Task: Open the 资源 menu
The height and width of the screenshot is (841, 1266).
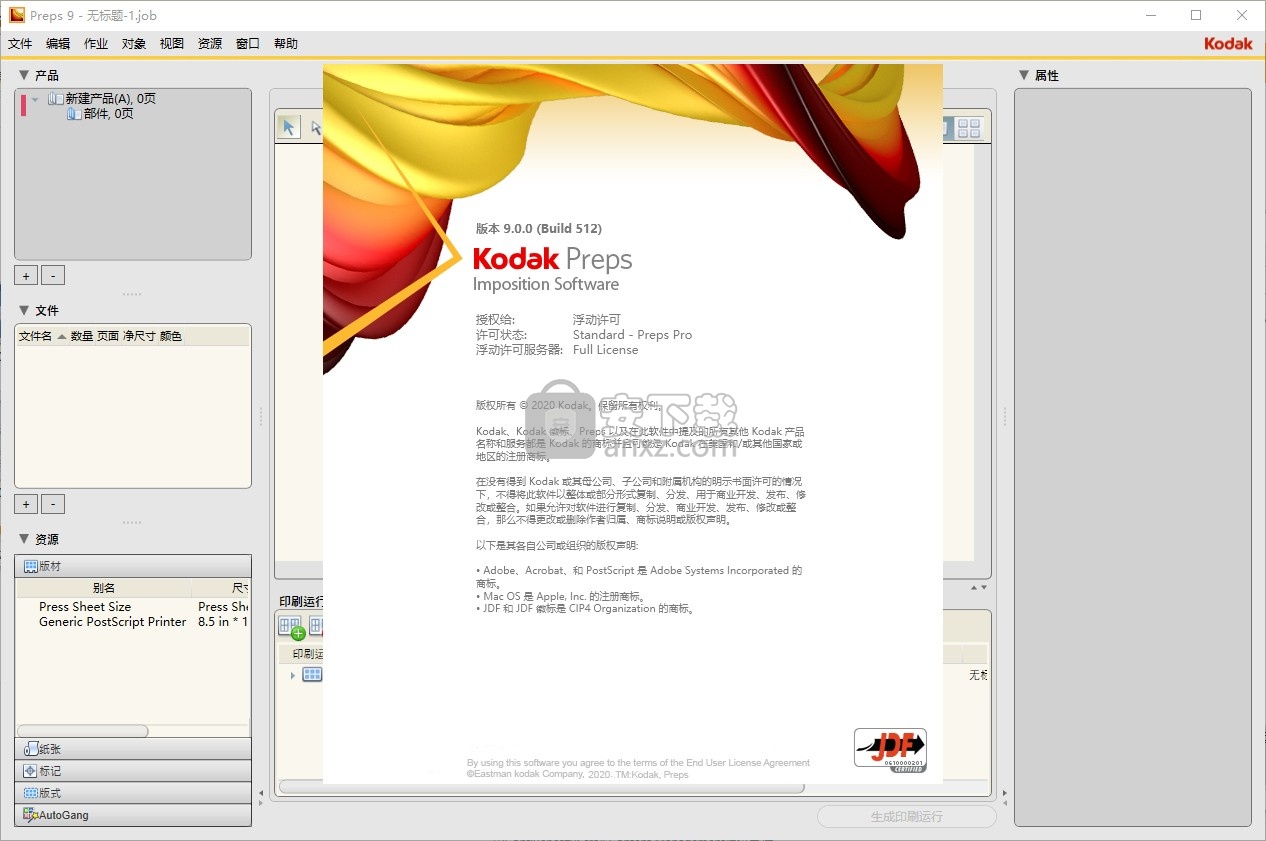Action: [210, 44]
